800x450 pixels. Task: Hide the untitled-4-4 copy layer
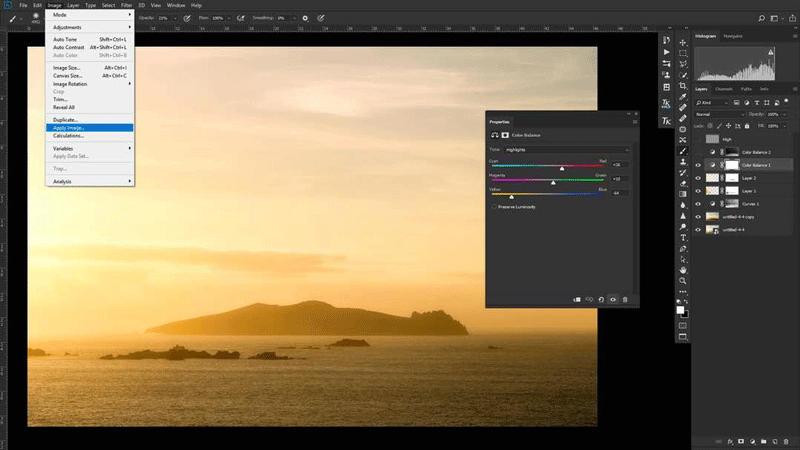point(698,217)
